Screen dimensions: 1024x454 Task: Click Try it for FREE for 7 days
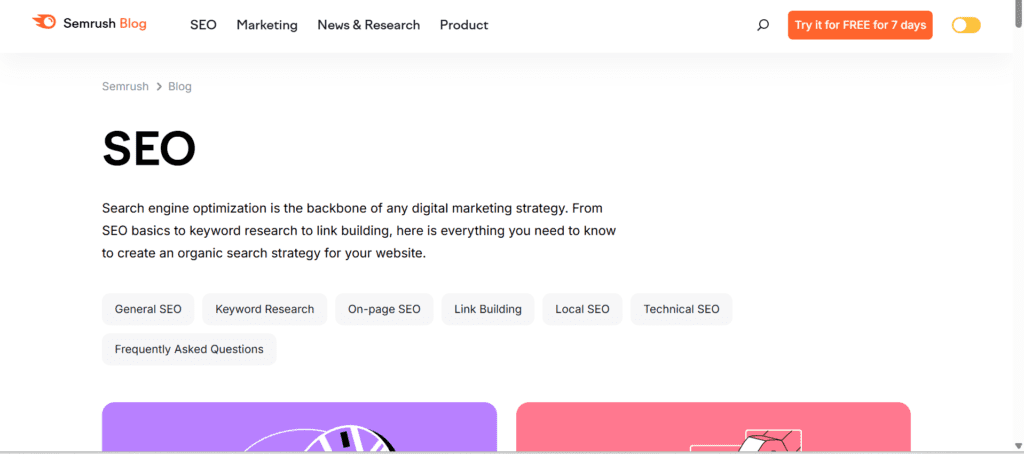[x=860, y=25]
